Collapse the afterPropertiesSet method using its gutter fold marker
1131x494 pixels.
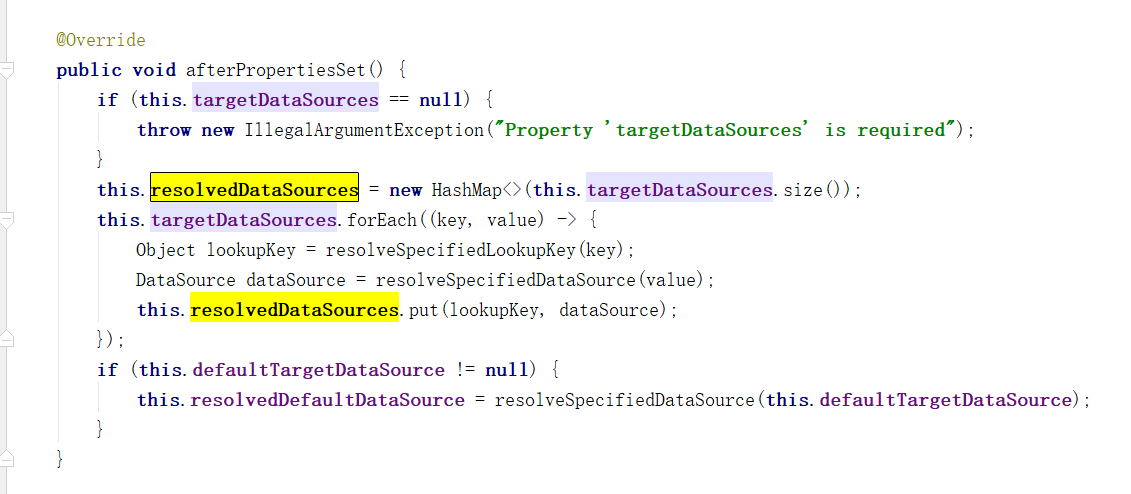pos(6,70)
